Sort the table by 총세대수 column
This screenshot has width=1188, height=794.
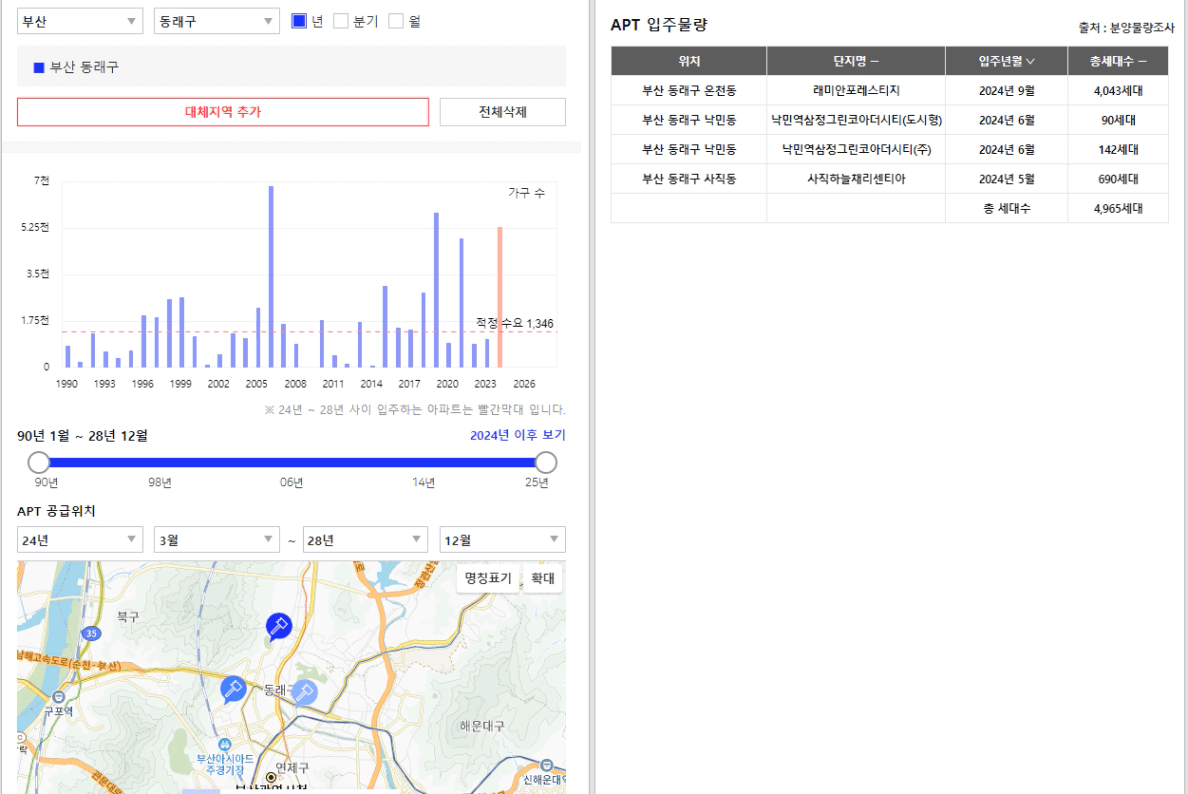[1118, 61]
